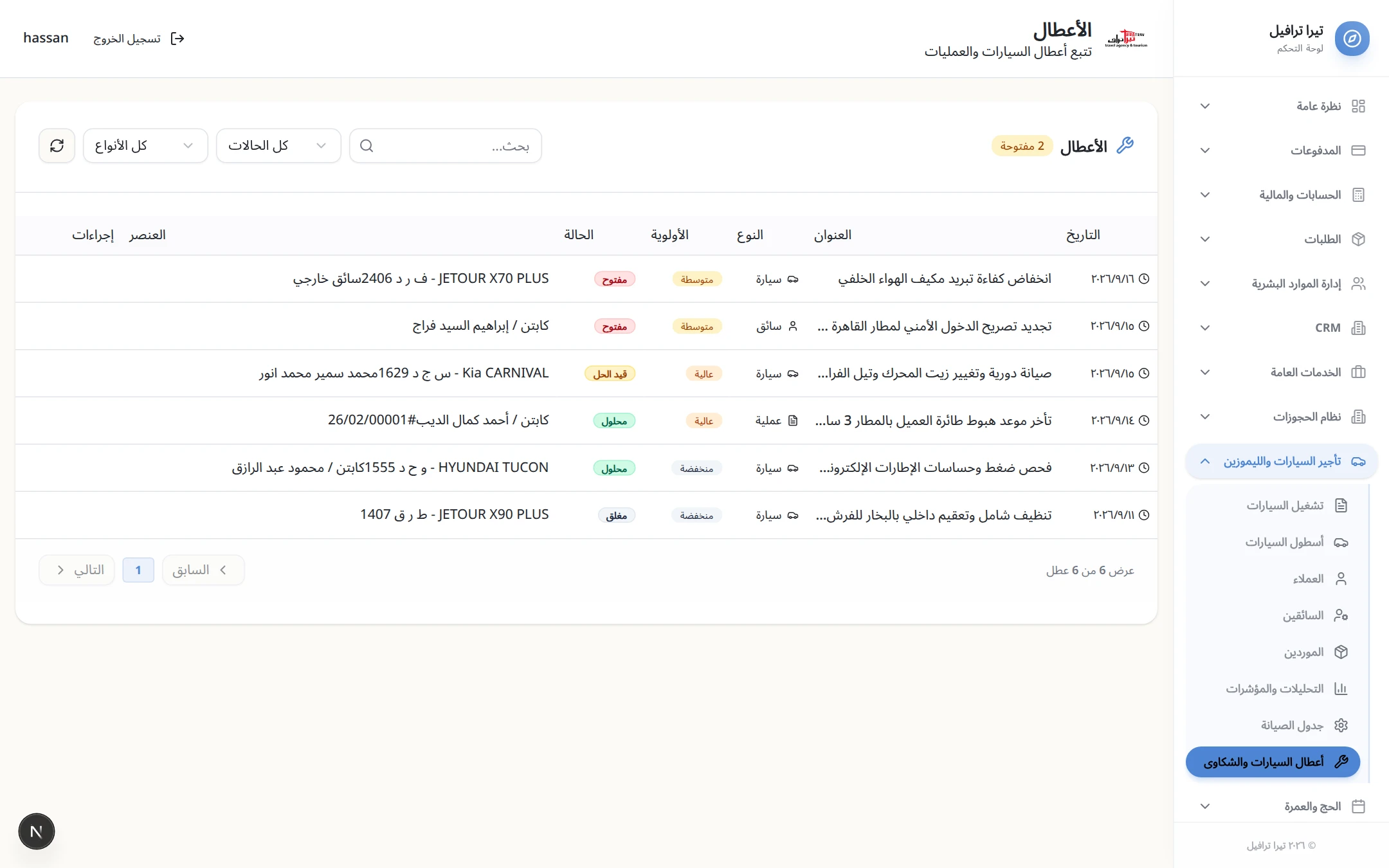Click the Tera Travel compass logo
Viewport: 1389px width, 868px height.
click(1352, 39)
